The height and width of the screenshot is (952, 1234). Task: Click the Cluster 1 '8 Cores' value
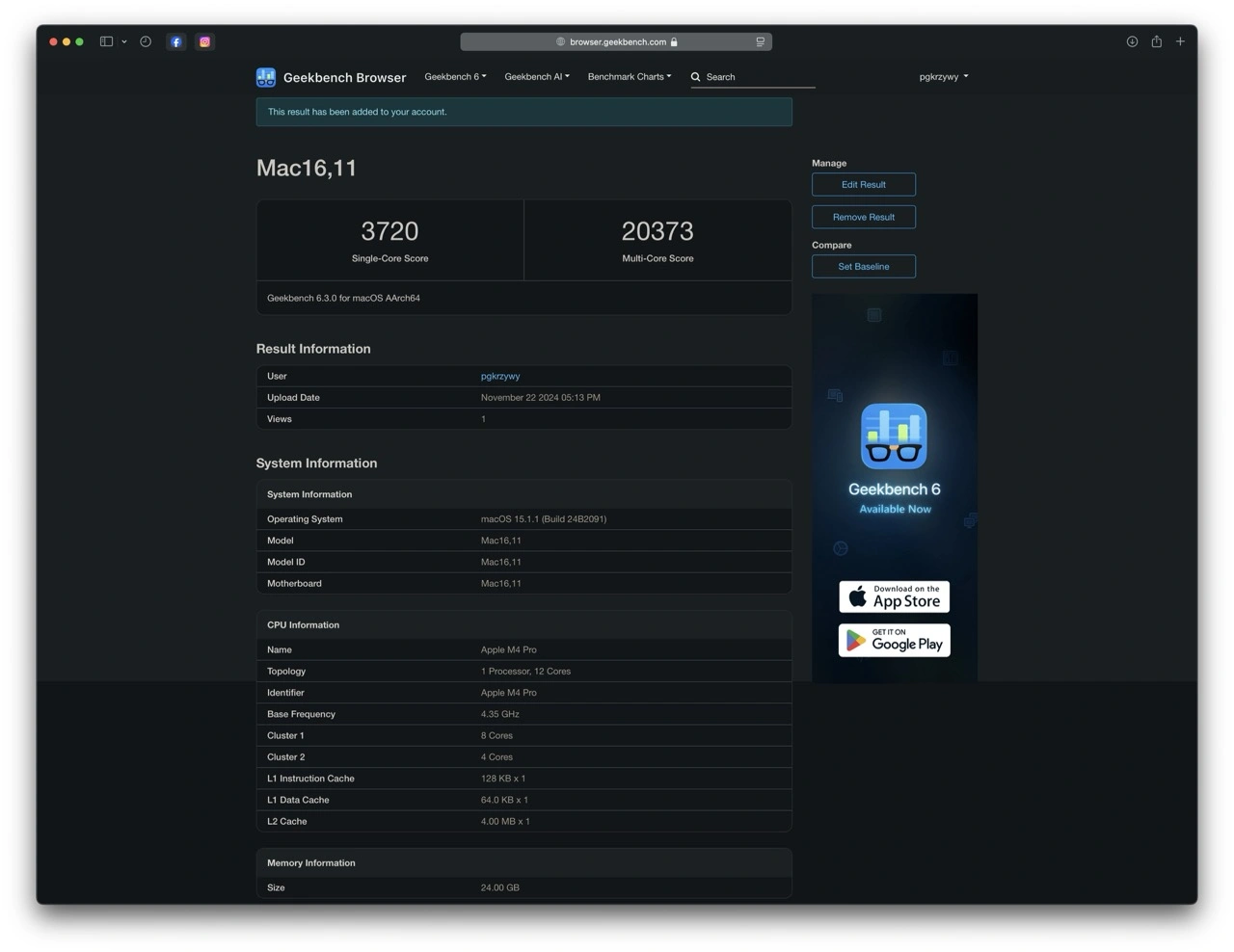(496, 735)
